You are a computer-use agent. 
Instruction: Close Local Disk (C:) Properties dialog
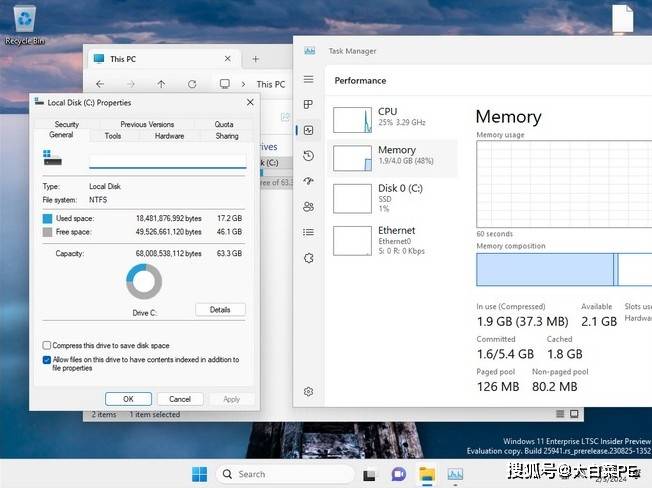[250, 102]
